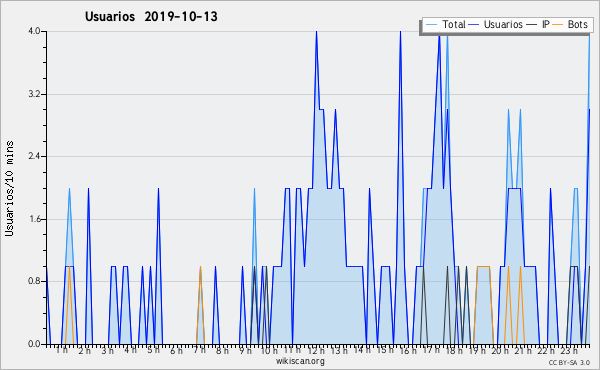Click the '19 h' x-axis label
The height and width of the screenshot is (370, 600).
point(477,350)
